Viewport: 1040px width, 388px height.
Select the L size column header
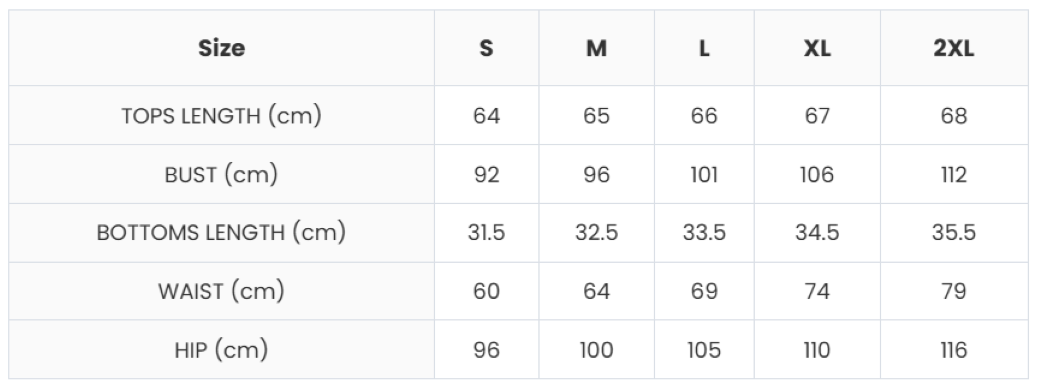coord(704,48)
